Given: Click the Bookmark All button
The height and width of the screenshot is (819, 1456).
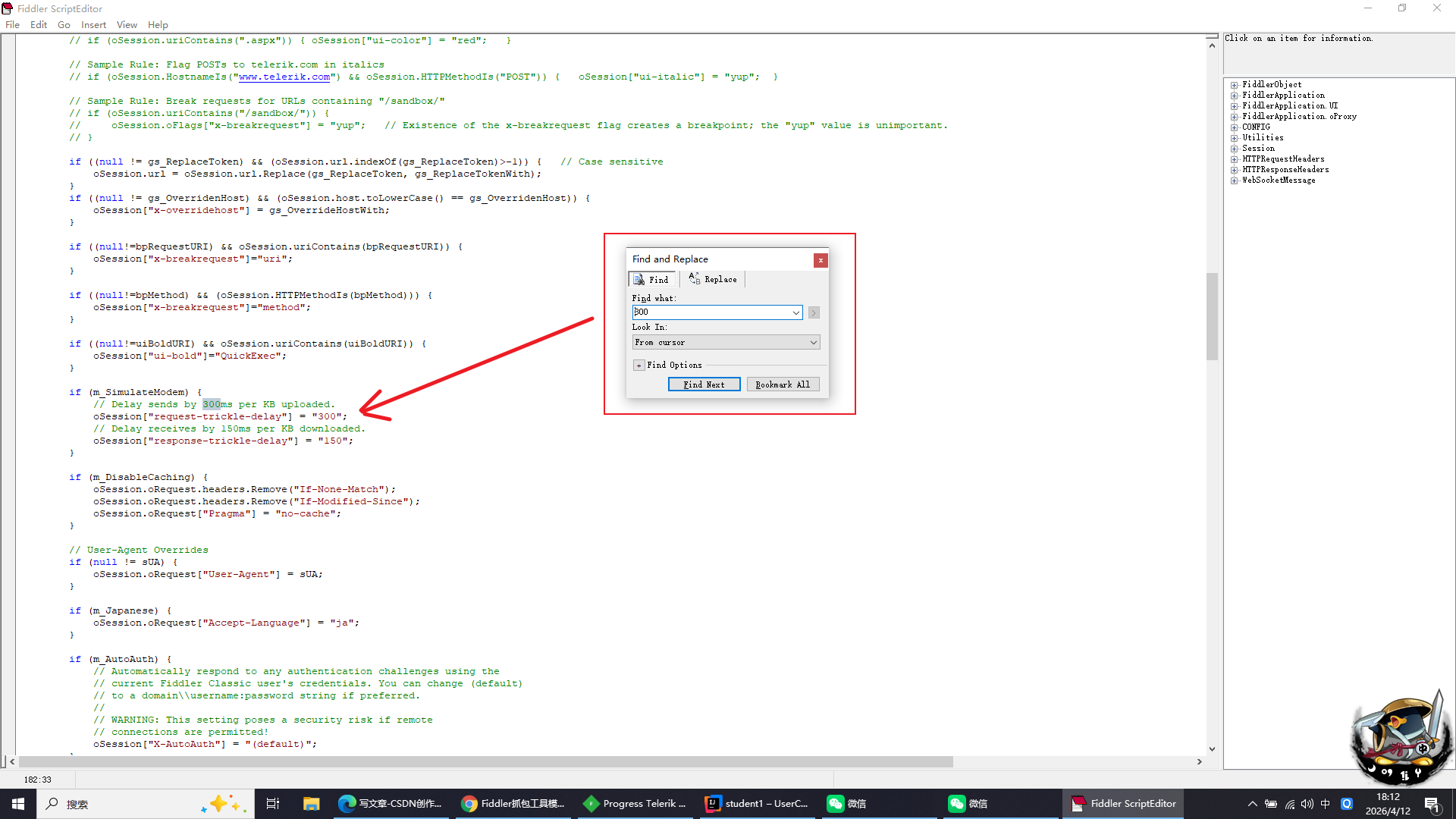Looking at the screenshot, I should tap(783, 384).
